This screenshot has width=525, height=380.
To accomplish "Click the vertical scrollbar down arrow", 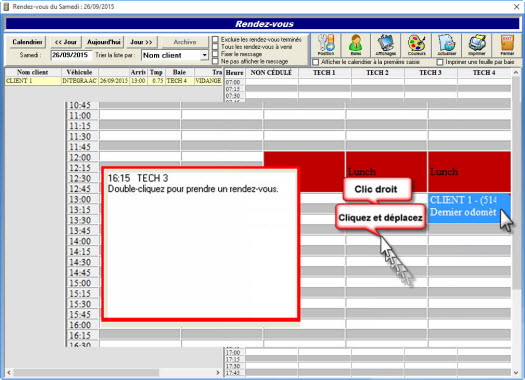I will point(516,372).
